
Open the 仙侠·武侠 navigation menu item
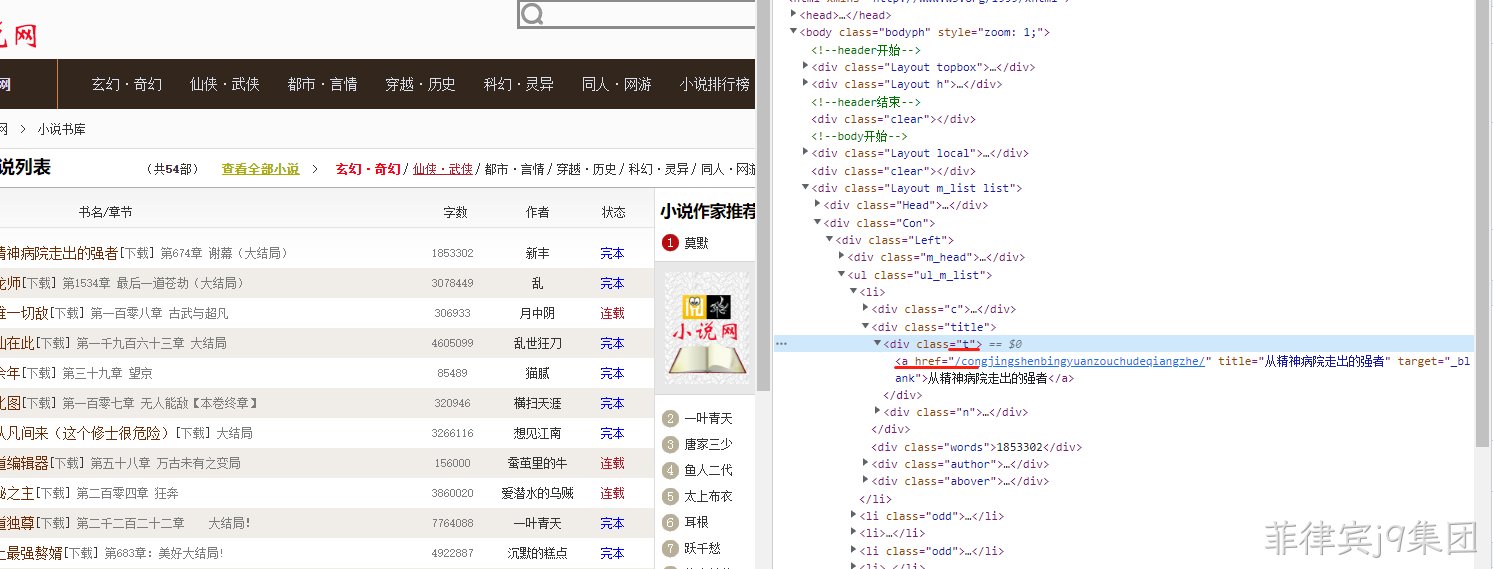pos(224,84)
